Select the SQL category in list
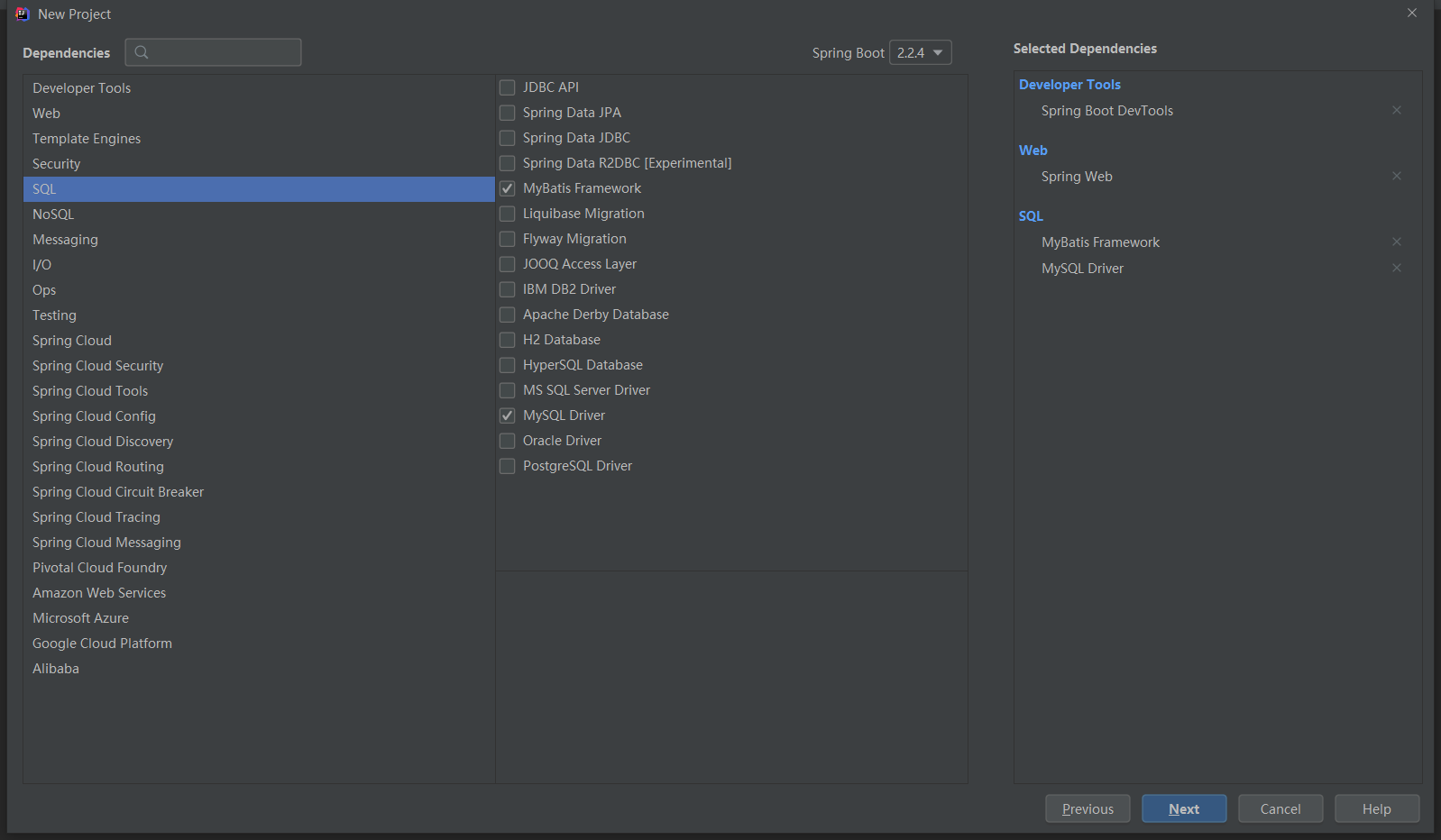Viewport: 1441px width, 840px height. (259, 189)
